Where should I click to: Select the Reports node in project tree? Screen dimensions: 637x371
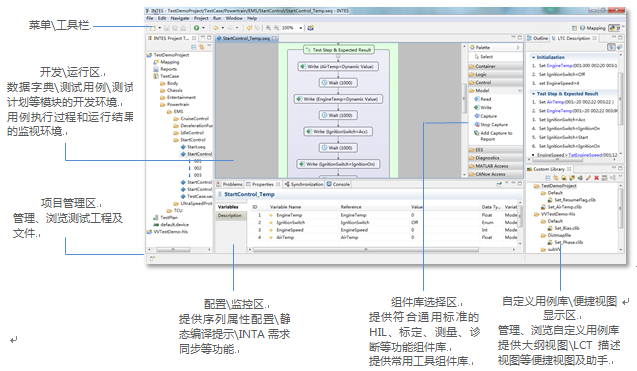[165, 69]
